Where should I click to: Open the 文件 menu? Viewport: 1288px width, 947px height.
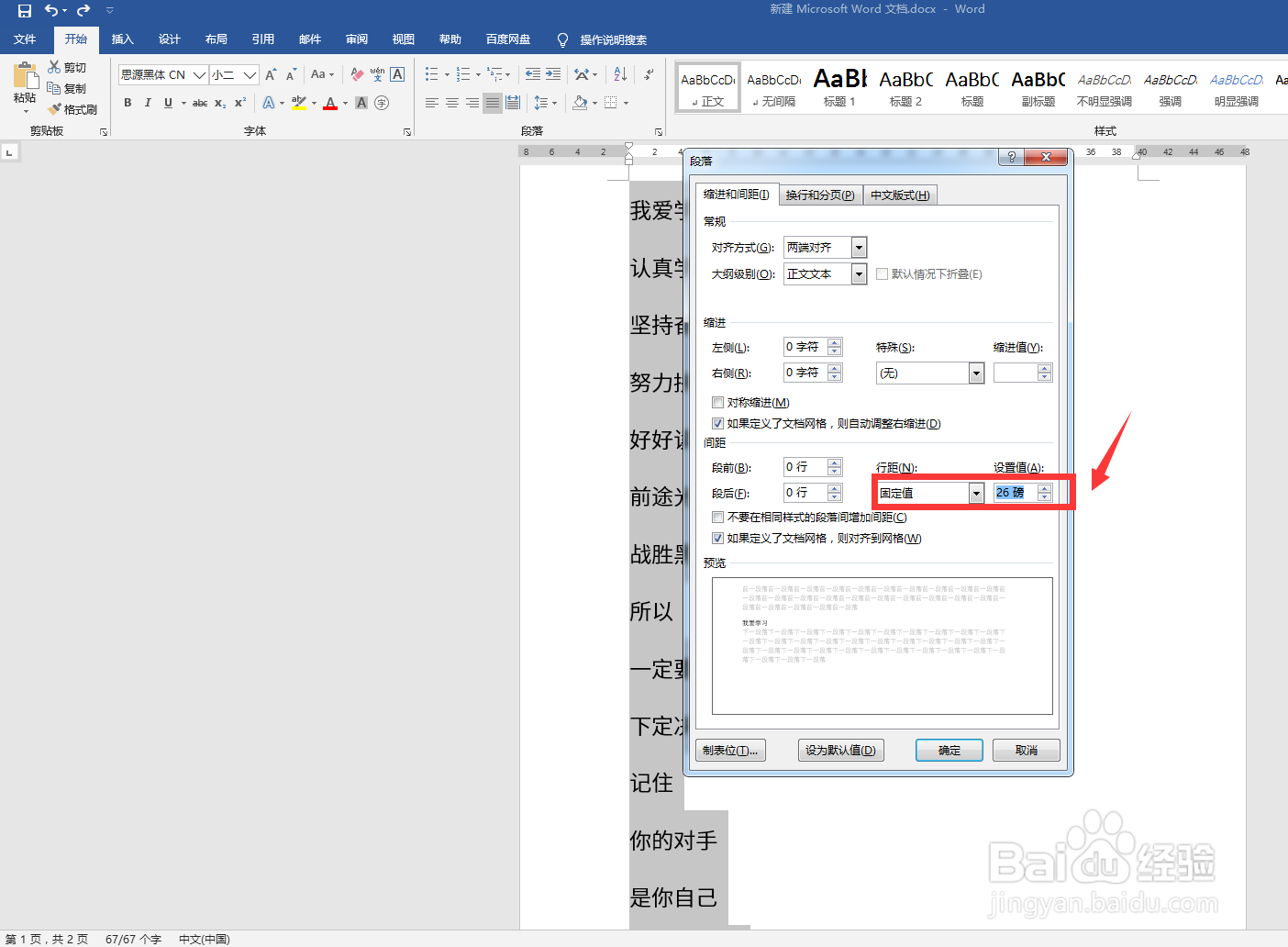(x=25, y=39)
